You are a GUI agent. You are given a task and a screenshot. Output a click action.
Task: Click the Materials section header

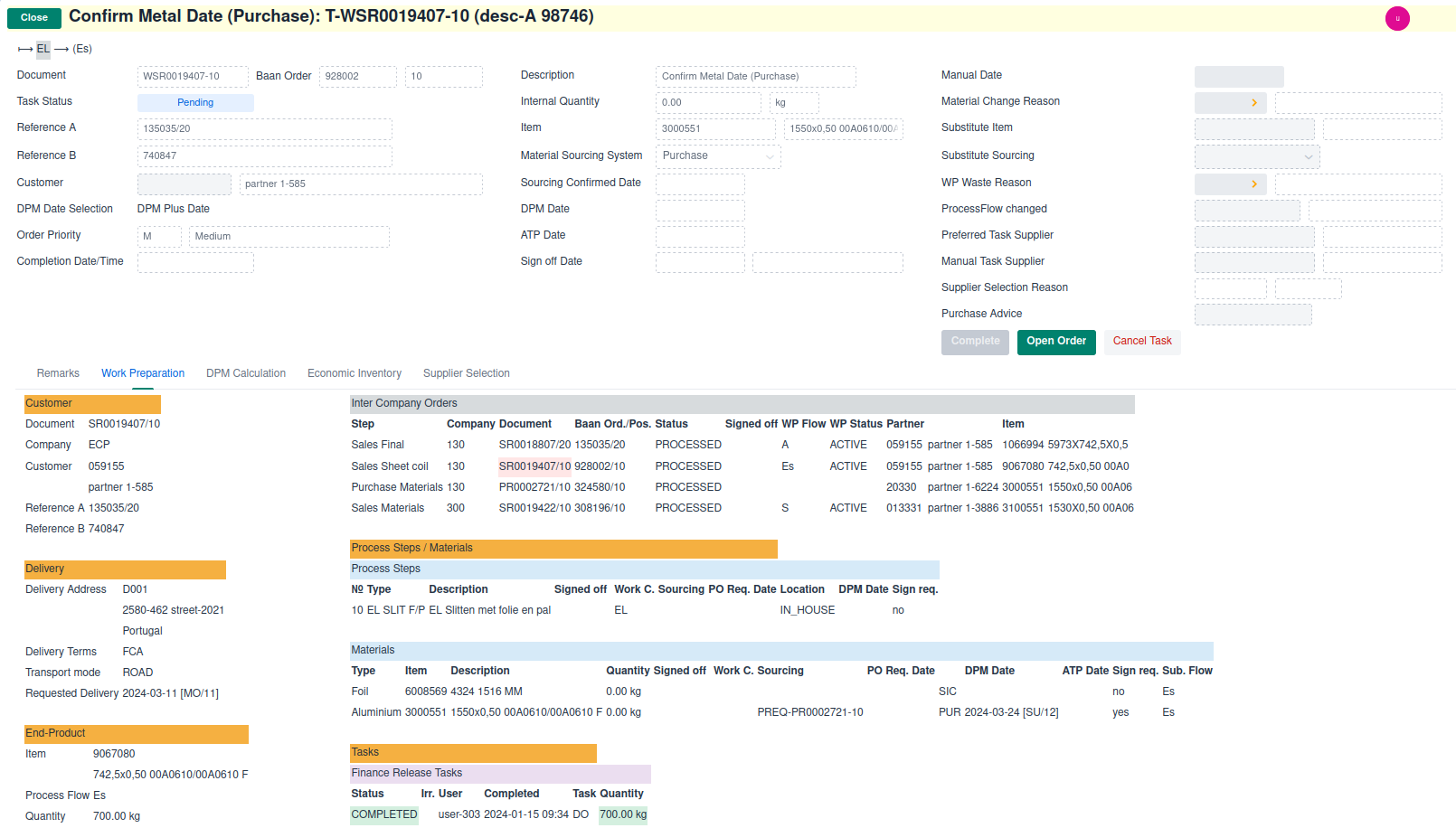[781, 651]
